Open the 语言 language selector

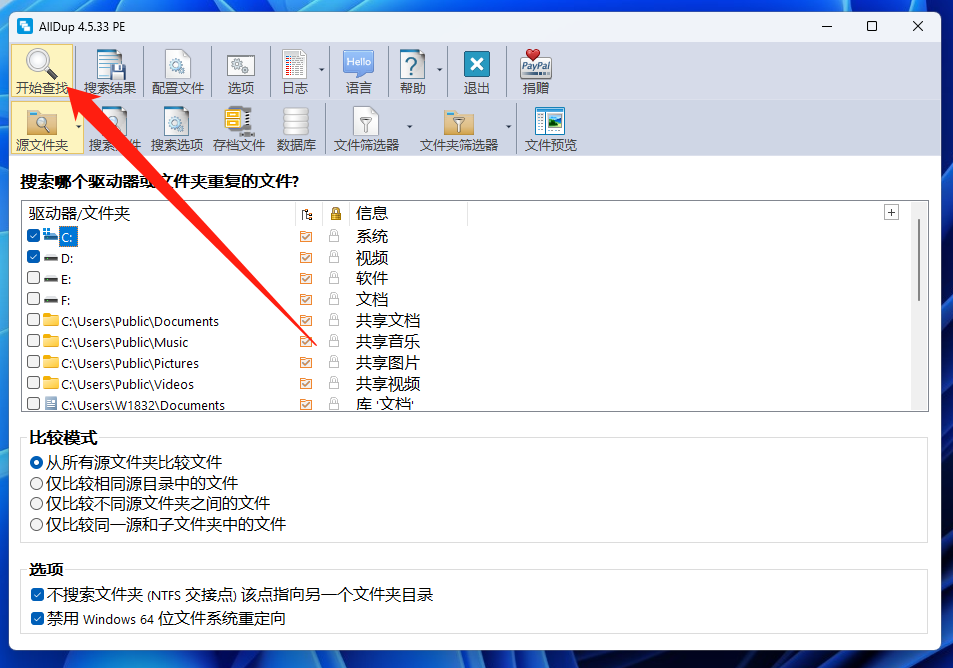click(359, 72)
